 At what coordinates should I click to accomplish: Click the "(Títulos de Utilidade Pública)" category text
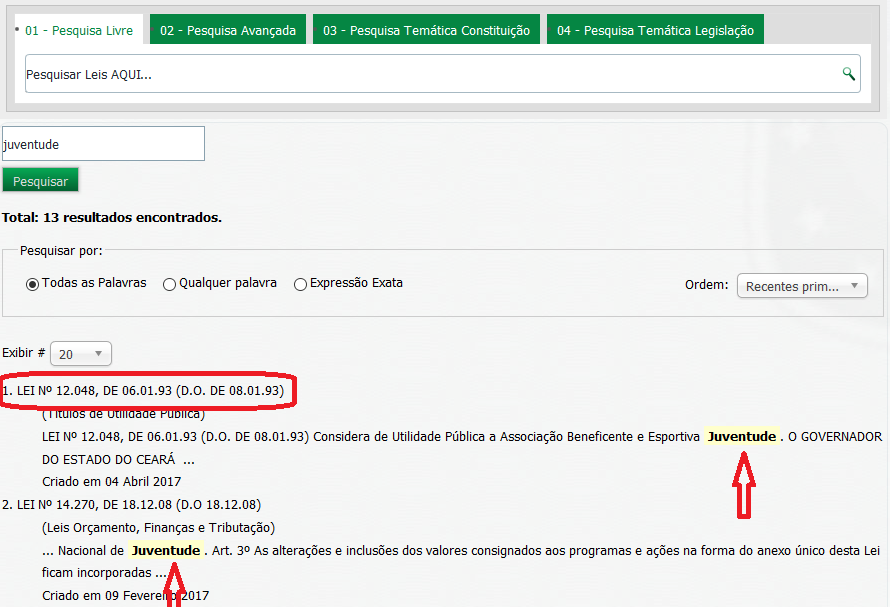[x=122, y=413]
